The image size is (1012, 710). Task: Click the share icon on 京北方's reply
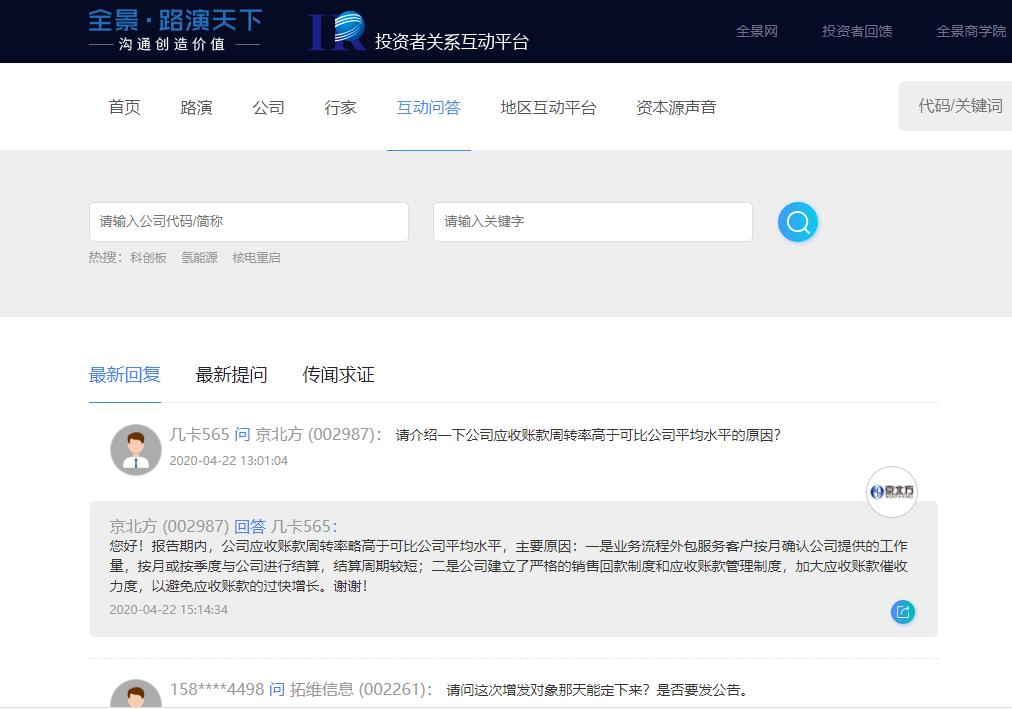pyautogui.click(x=902, y=611)
